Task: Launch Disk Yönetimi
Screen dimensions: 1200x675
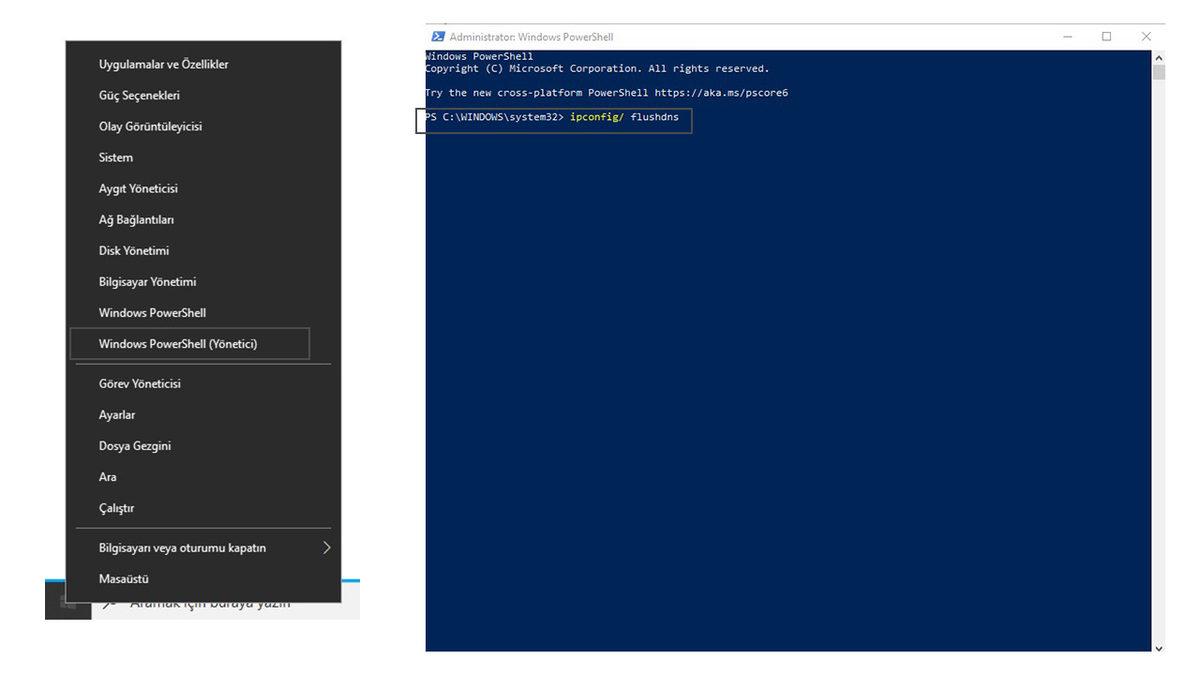Action: point(134,251)
